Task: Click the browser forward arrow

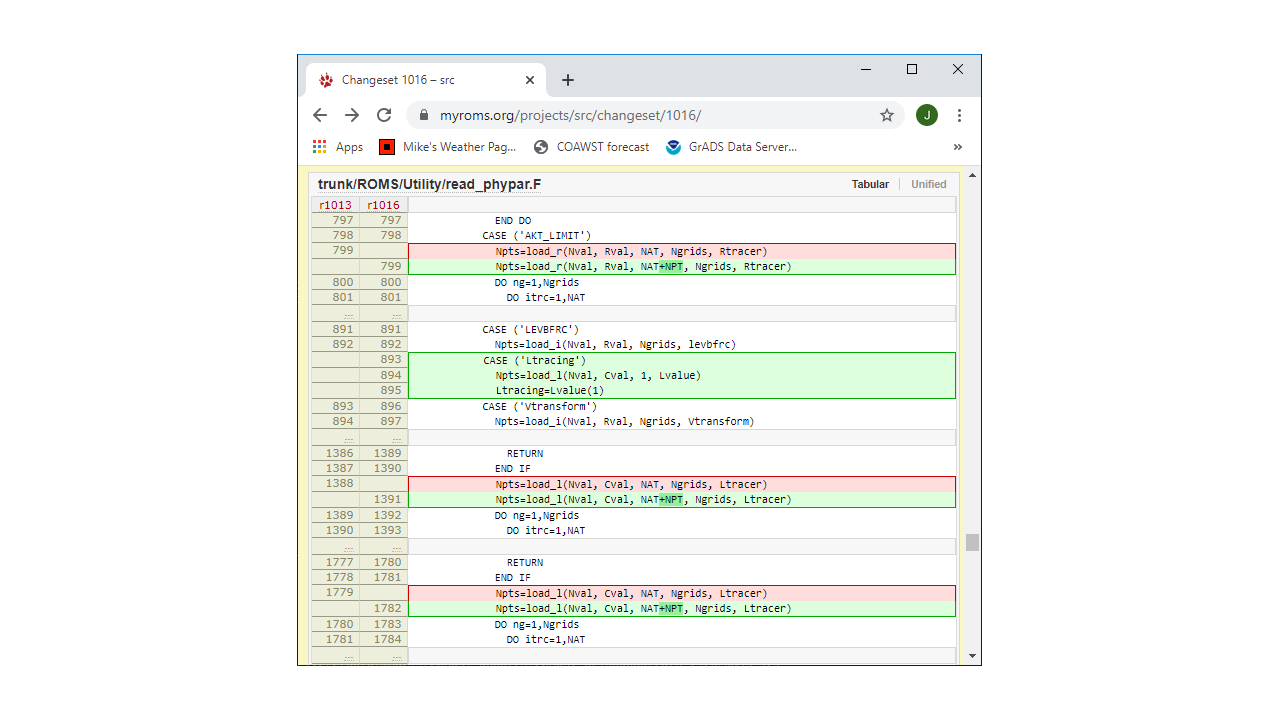Action: tap(352, 115)
